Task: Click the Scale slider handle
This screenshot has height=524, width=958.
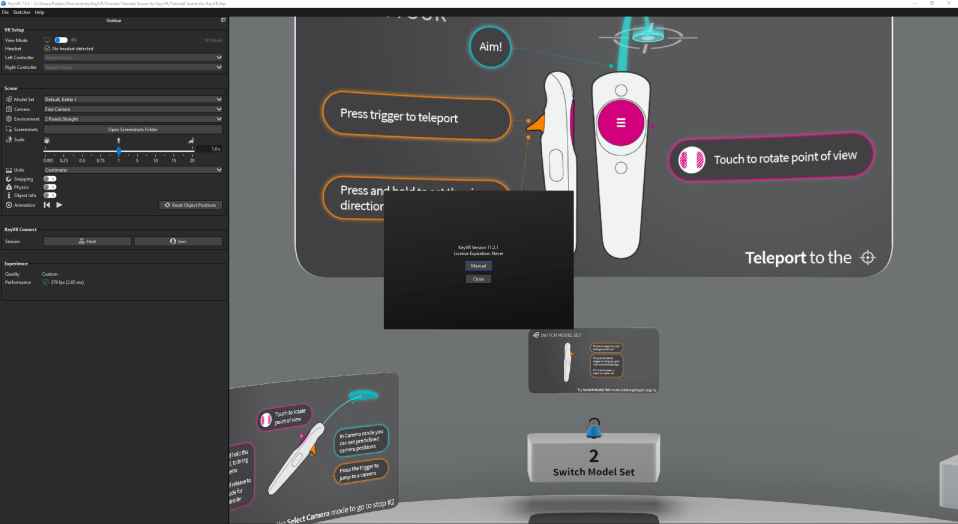Action: 119,149
